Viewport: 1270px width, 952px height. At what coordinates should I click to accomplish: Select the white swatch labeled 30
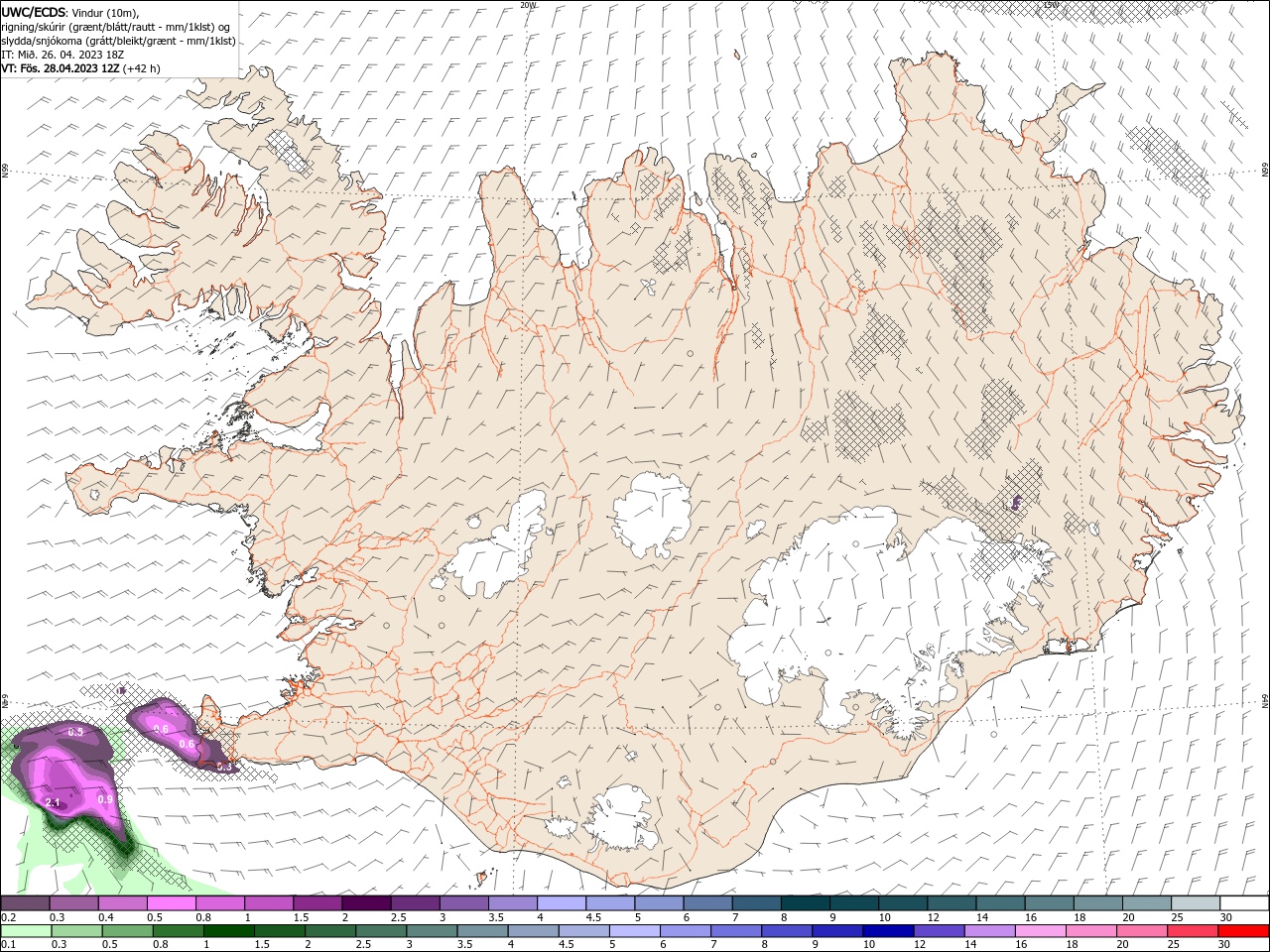pyautogui.click(x=1244, y=903)
